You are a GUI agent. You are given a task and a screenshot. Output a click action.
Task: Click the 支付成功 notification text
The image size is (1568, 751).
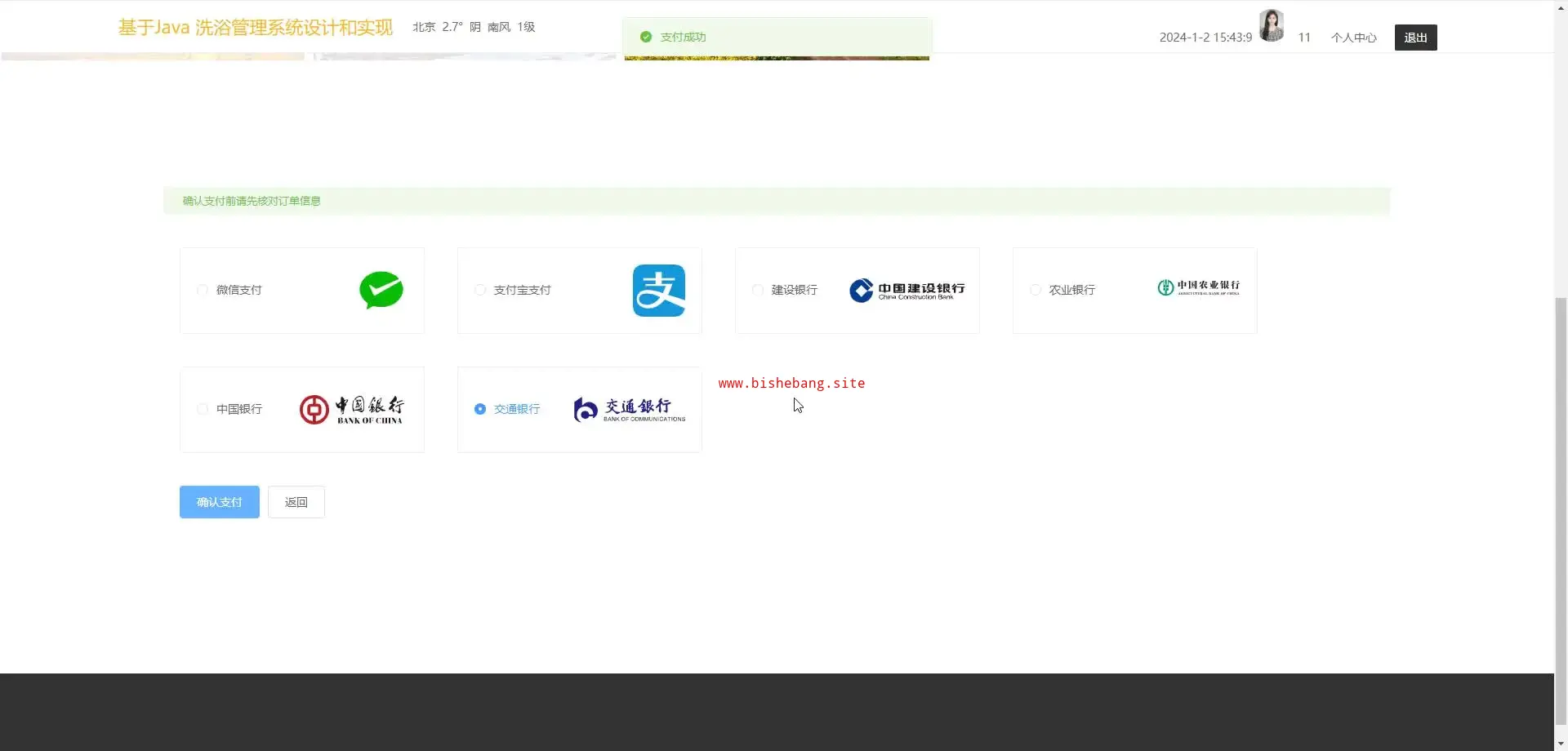pyautogui.click(x=683, y=37)
